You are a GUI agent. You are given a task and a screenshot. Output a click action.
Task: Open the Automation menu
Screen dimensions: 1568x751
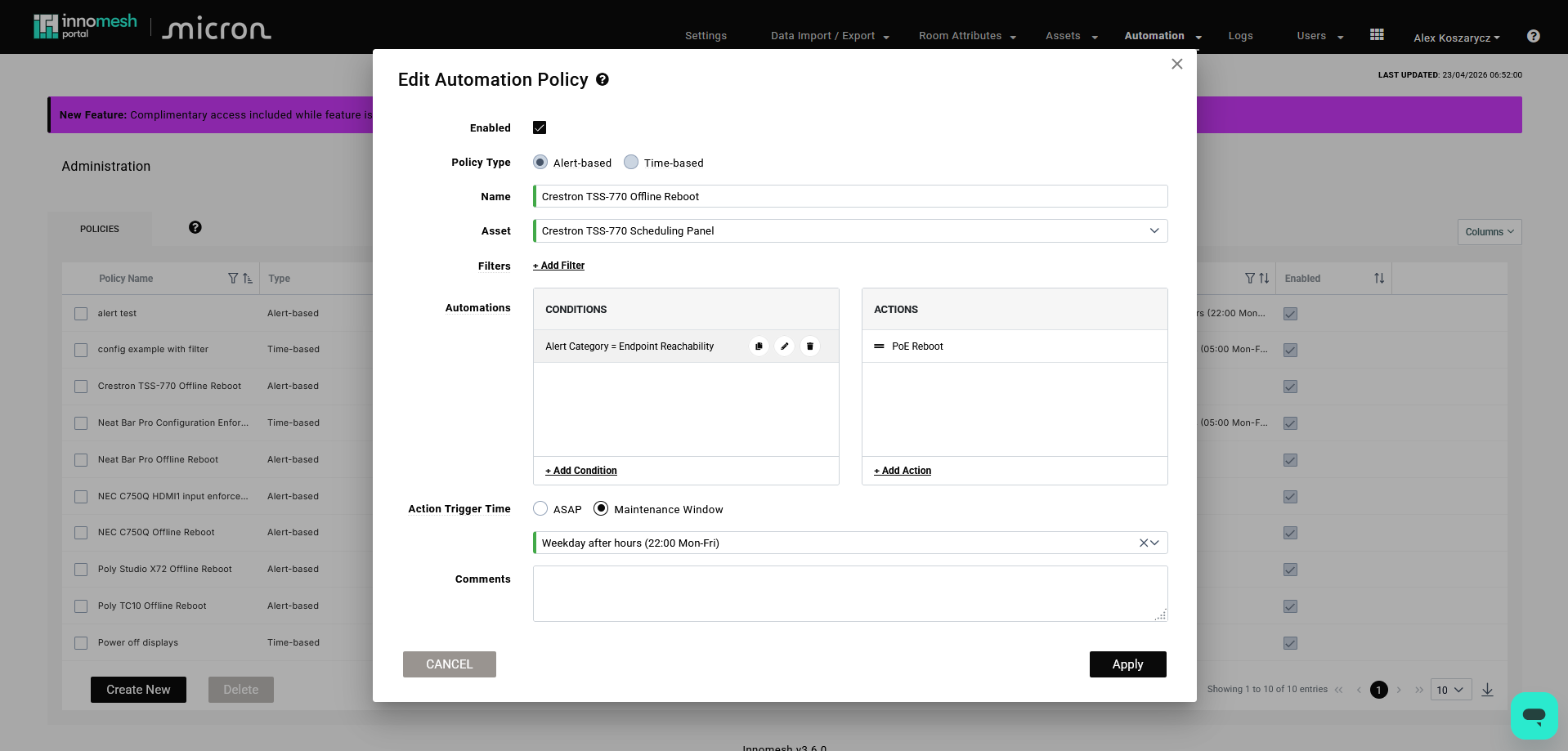[x=1163, y=36]
